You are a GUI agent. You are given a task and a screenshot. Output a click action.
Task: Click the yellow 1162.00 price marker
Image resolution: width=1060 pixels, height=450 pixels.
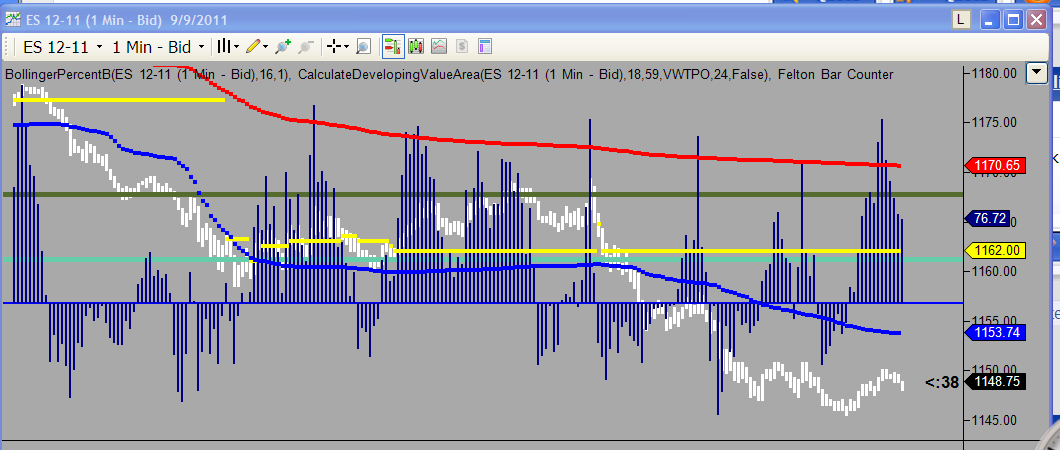(997, 251)
